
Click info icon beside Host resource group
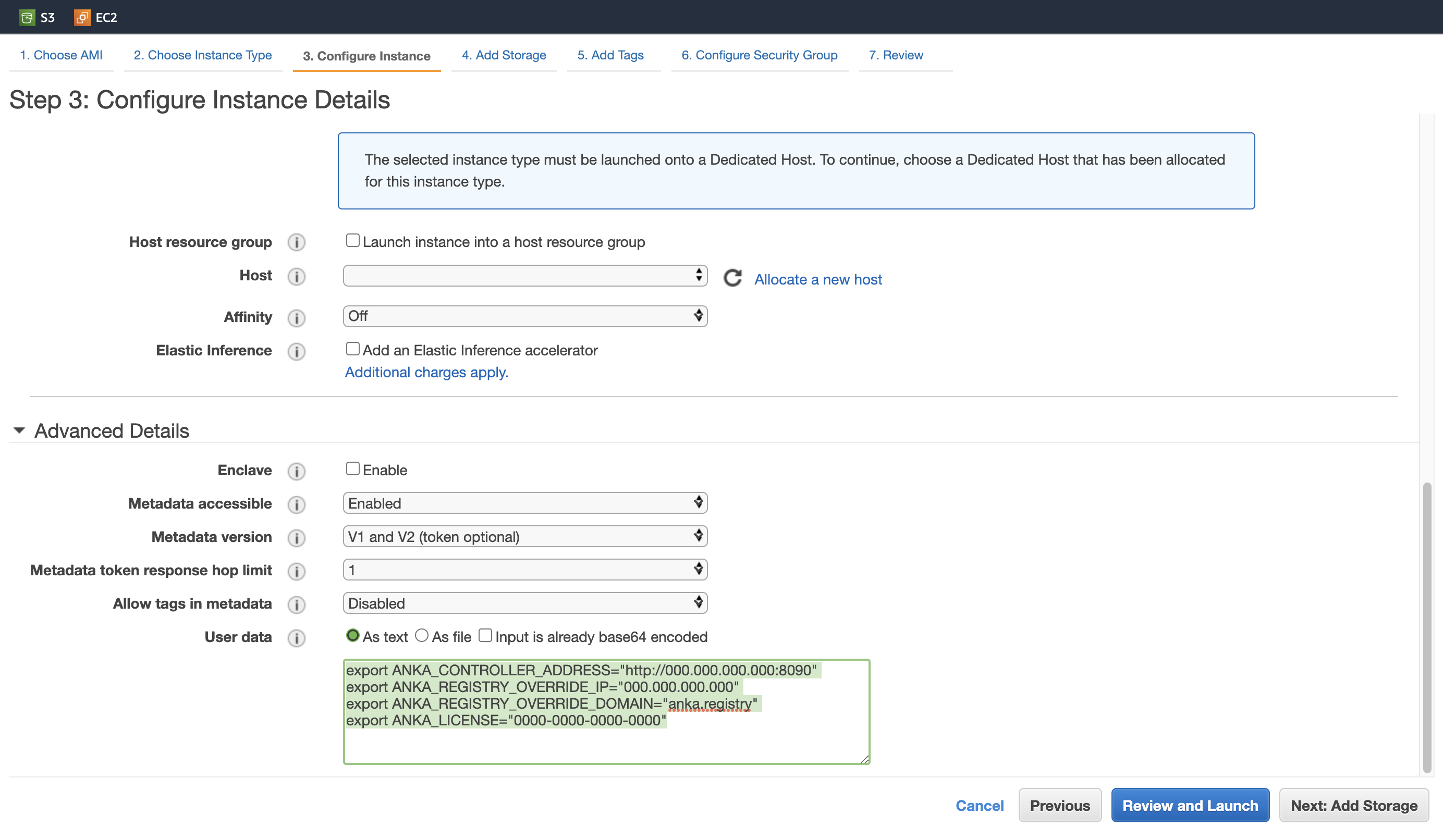[x=296, y=243]
